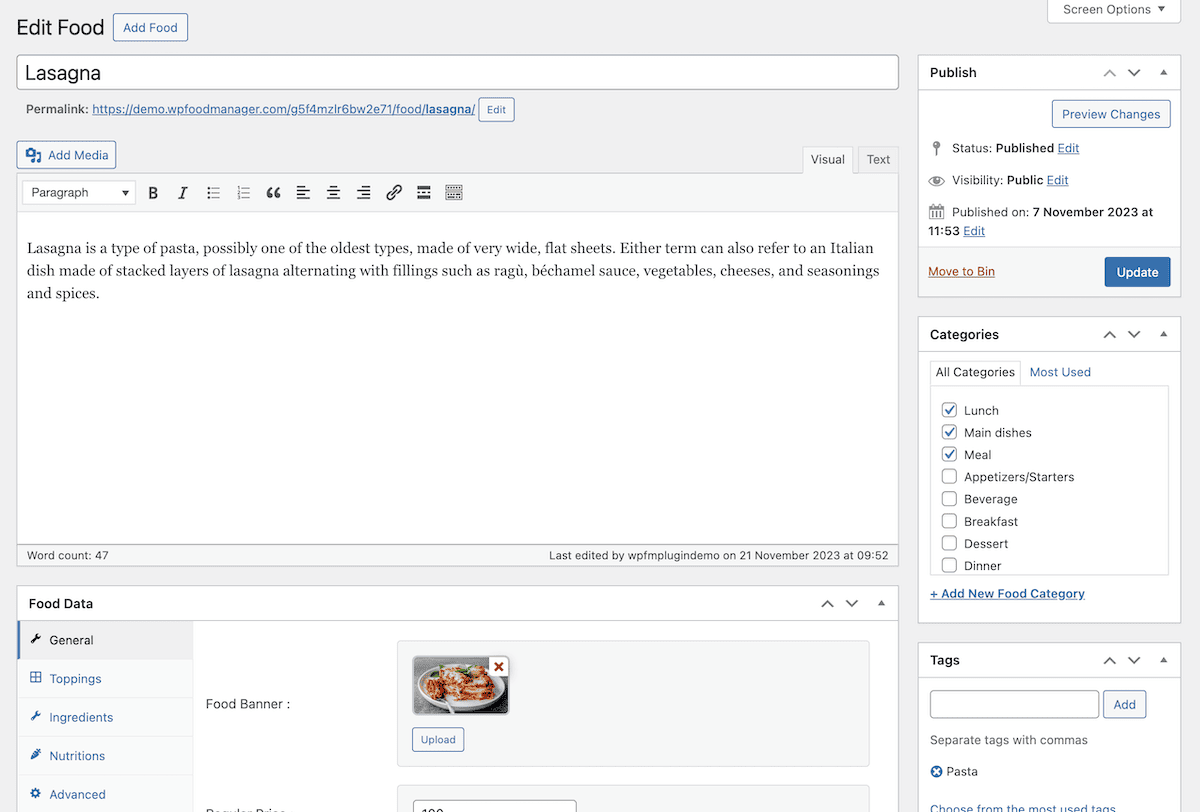
Task: Check the Breakfast category
Action: pos(949,521)
